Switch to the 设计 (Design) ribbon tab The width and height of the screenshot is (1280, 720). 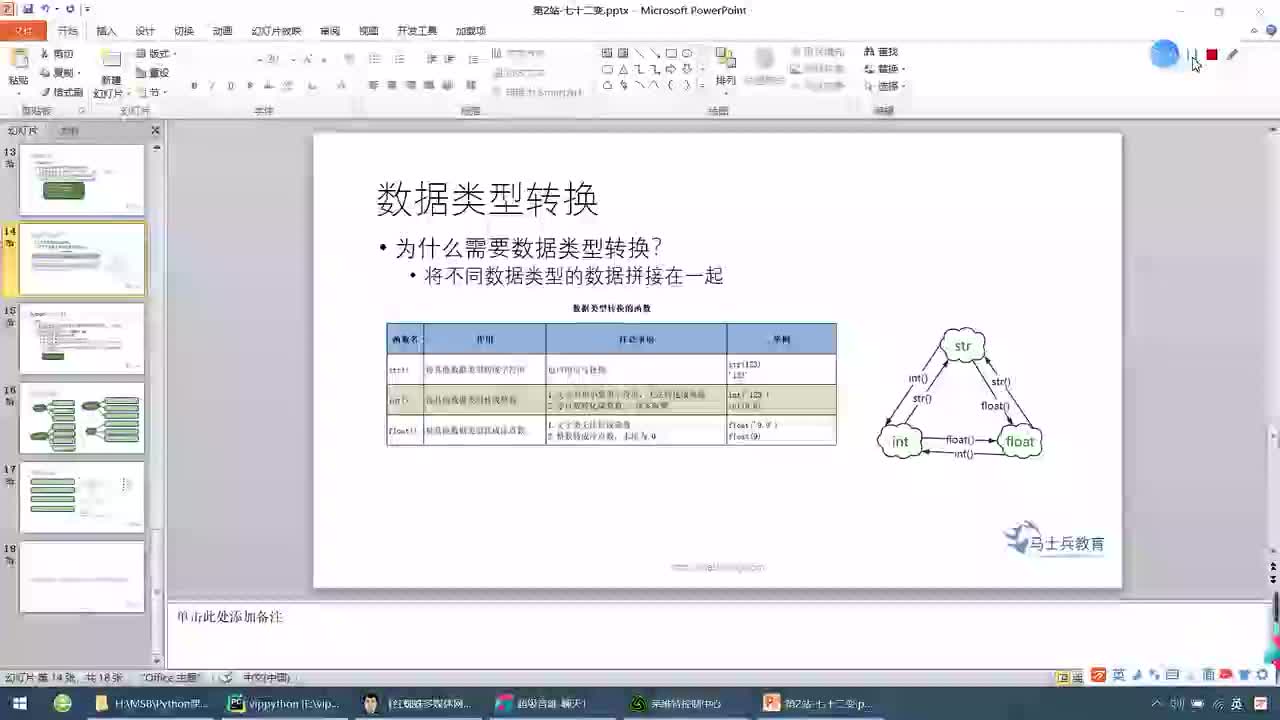click(x=145, y=31)
